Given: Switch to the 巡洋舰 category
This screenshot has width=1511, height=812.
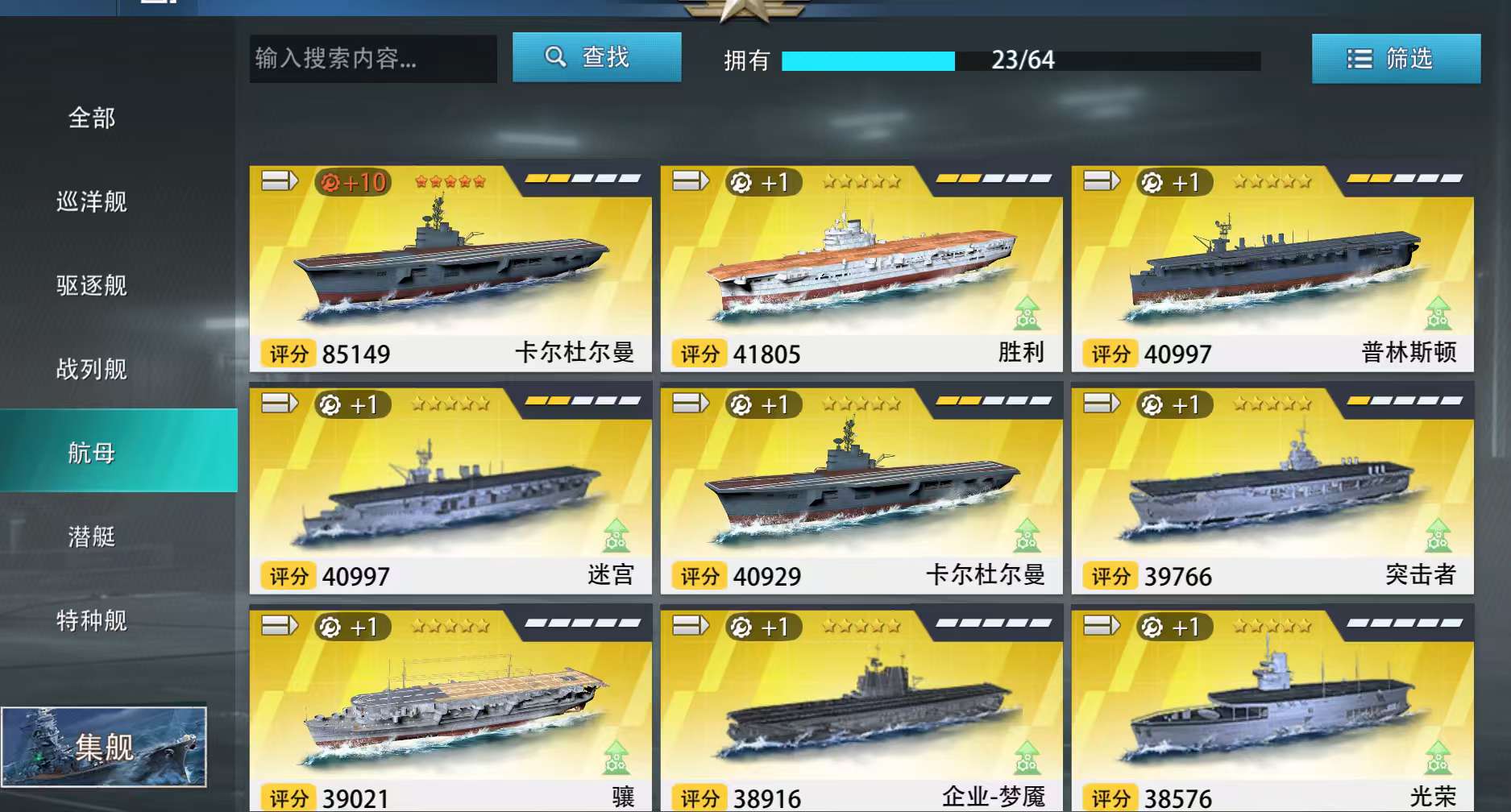Looking at the screenshot, I should (x=92, y=201).
